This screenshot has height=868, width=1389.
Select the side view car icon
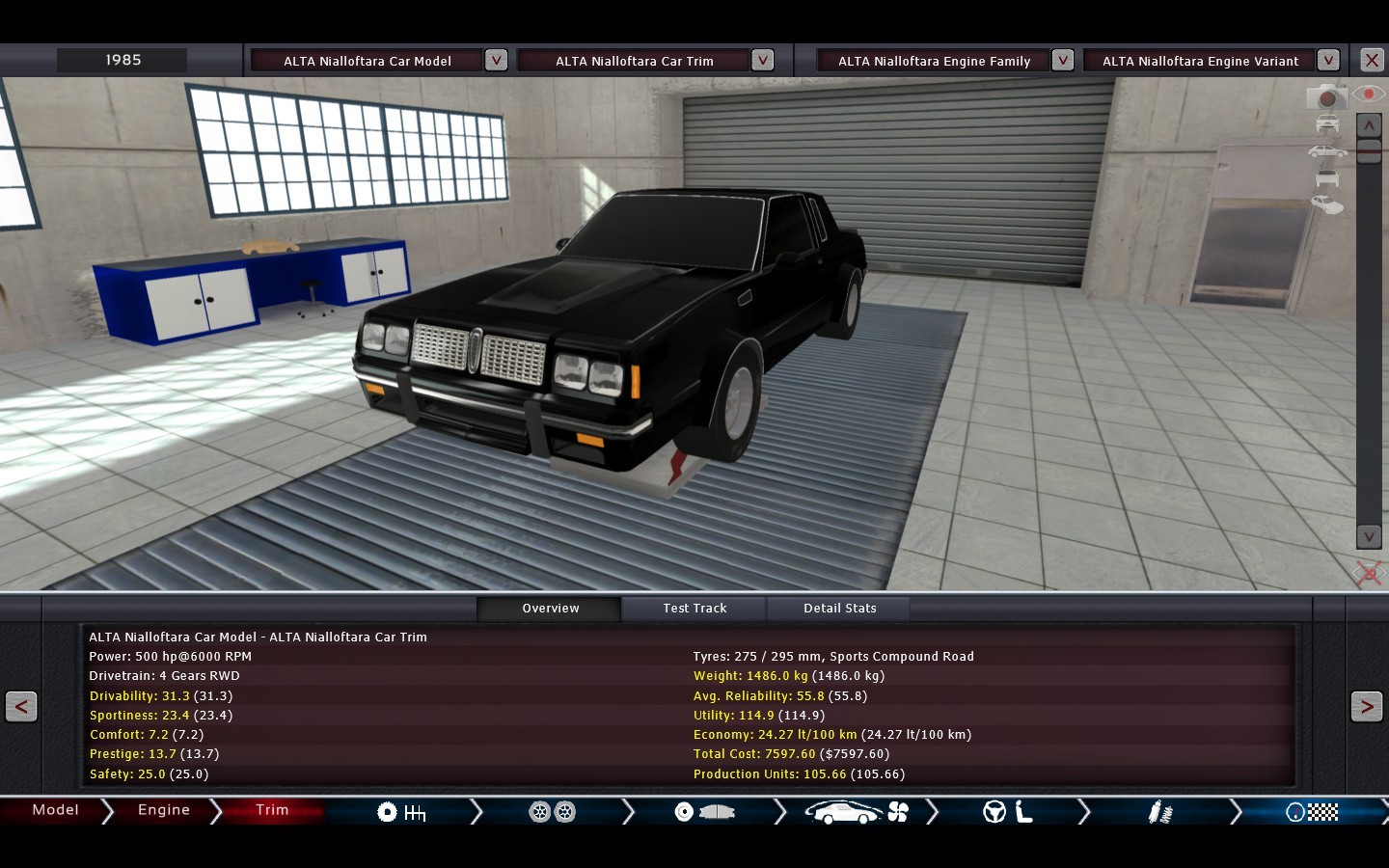pyautogui.click(x=1327, y=151)
